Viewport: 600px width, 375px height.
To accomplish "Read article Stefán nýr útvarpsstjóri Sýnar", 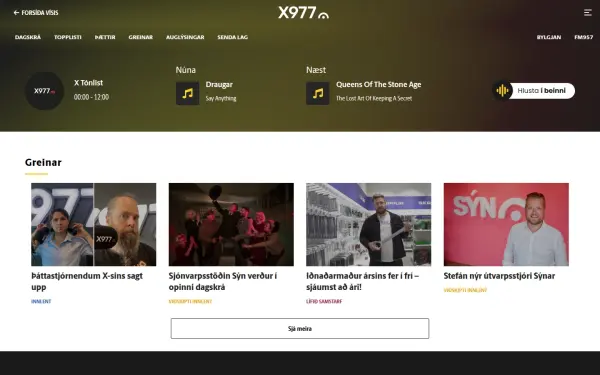I will 499,276.
